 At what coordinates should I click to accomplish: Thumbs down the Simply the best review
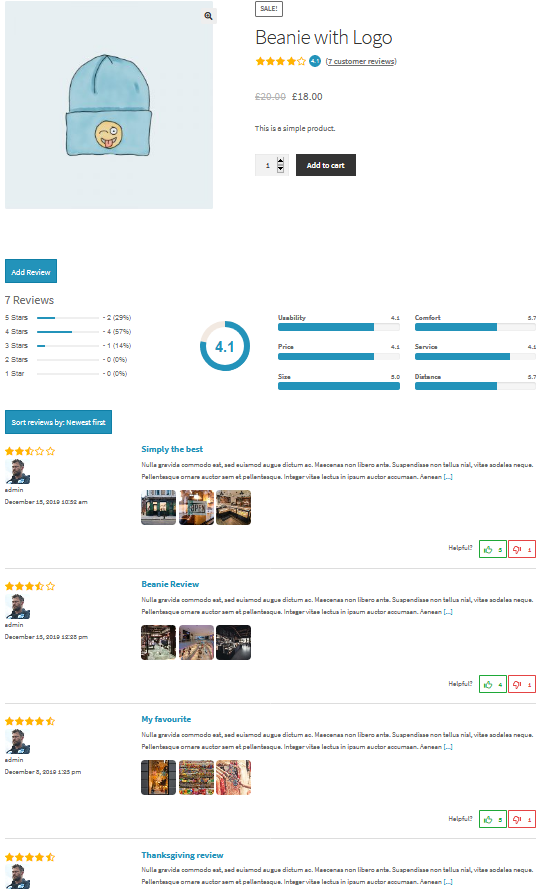pos(522,549)
